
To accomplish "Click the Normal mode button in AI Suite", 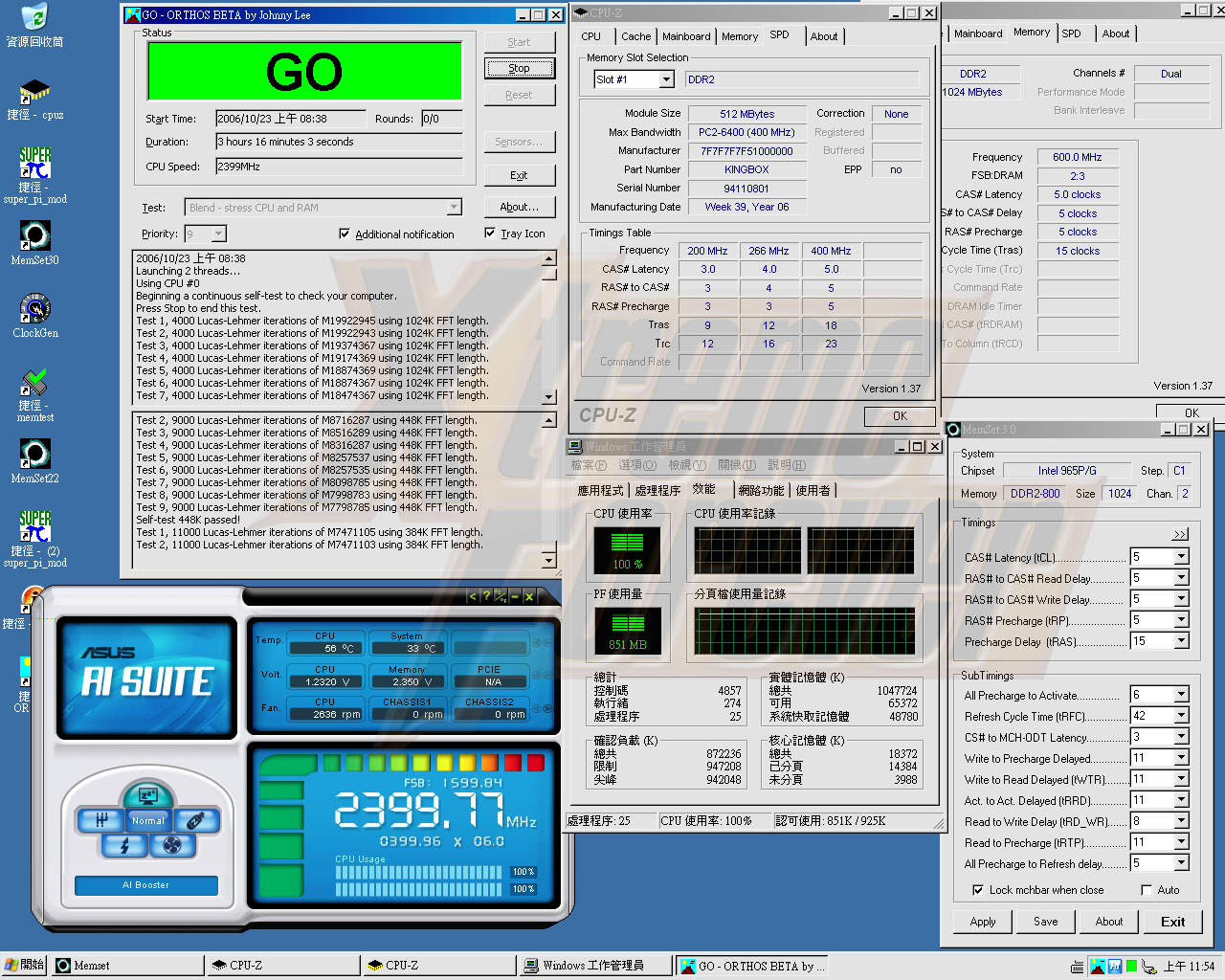I will click(x=148, y=820).
